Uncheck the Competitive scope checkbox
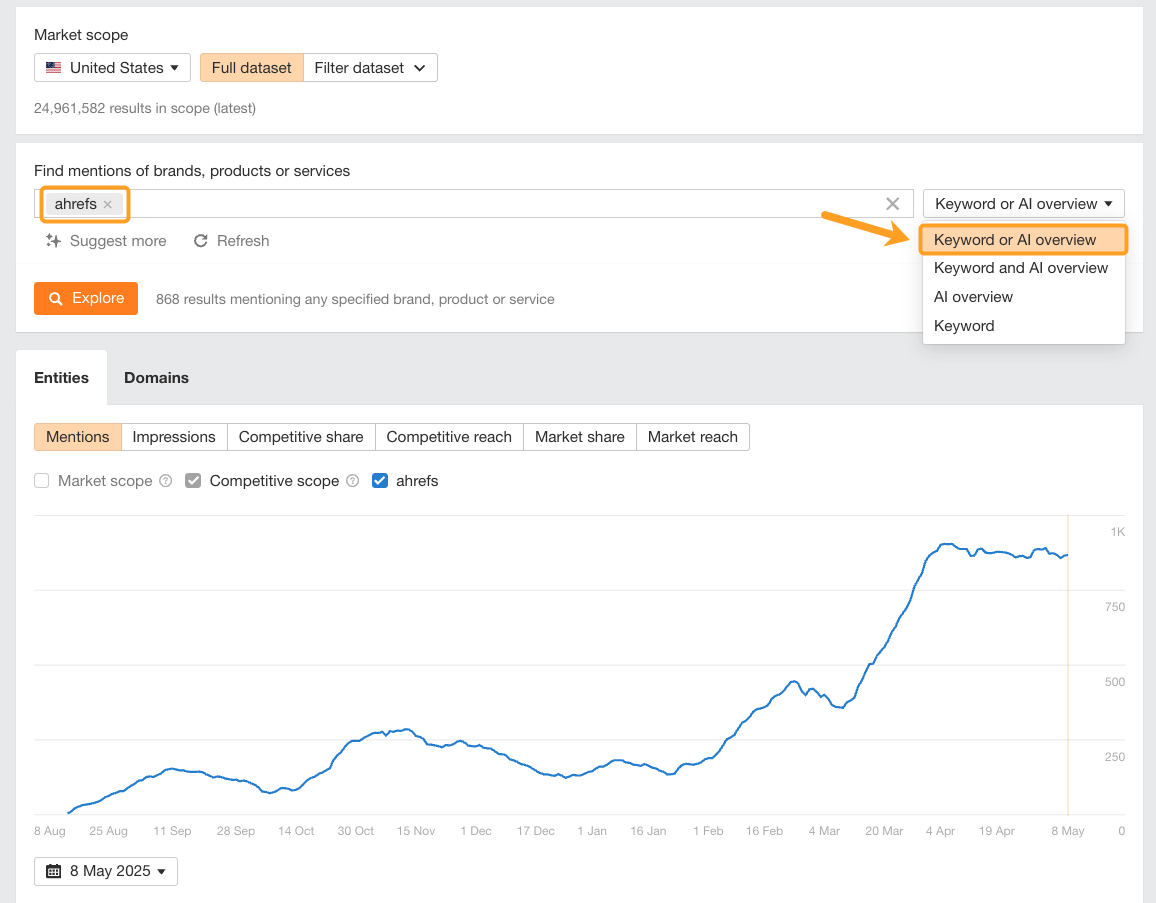The width and height of the screenshot is (1156, 903). click(x=192, y=480)
